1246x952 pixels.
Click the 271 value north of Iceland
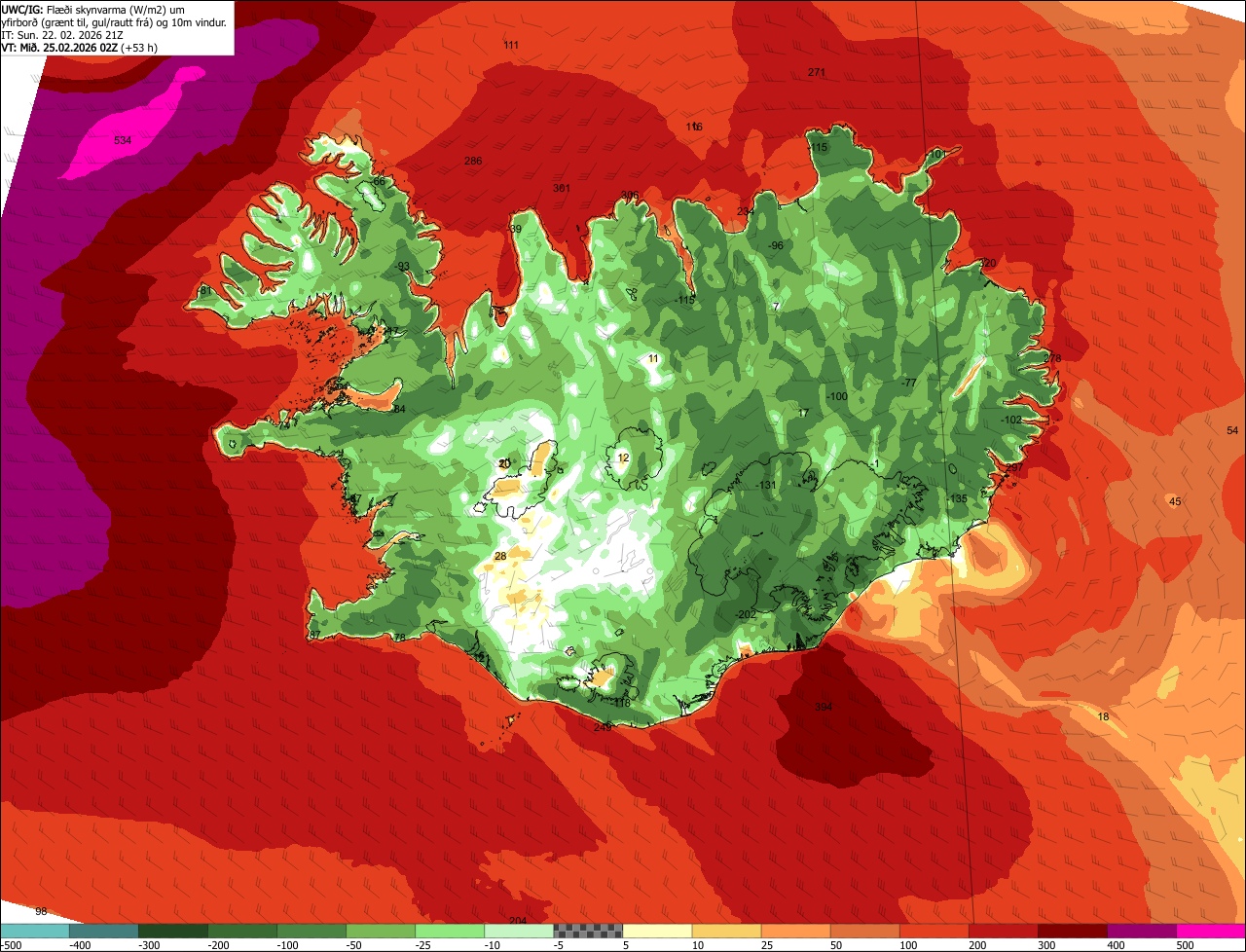point(817,73)
